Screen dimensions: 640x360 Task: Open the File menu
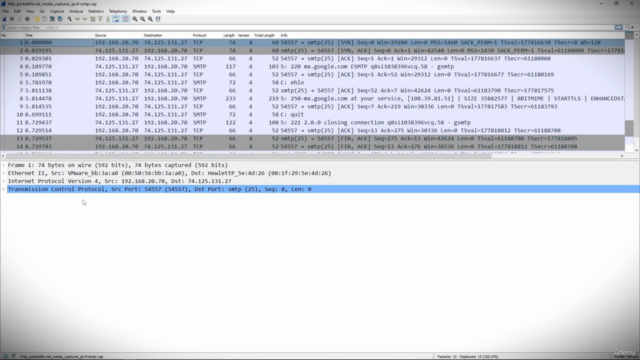pos(5,11)
